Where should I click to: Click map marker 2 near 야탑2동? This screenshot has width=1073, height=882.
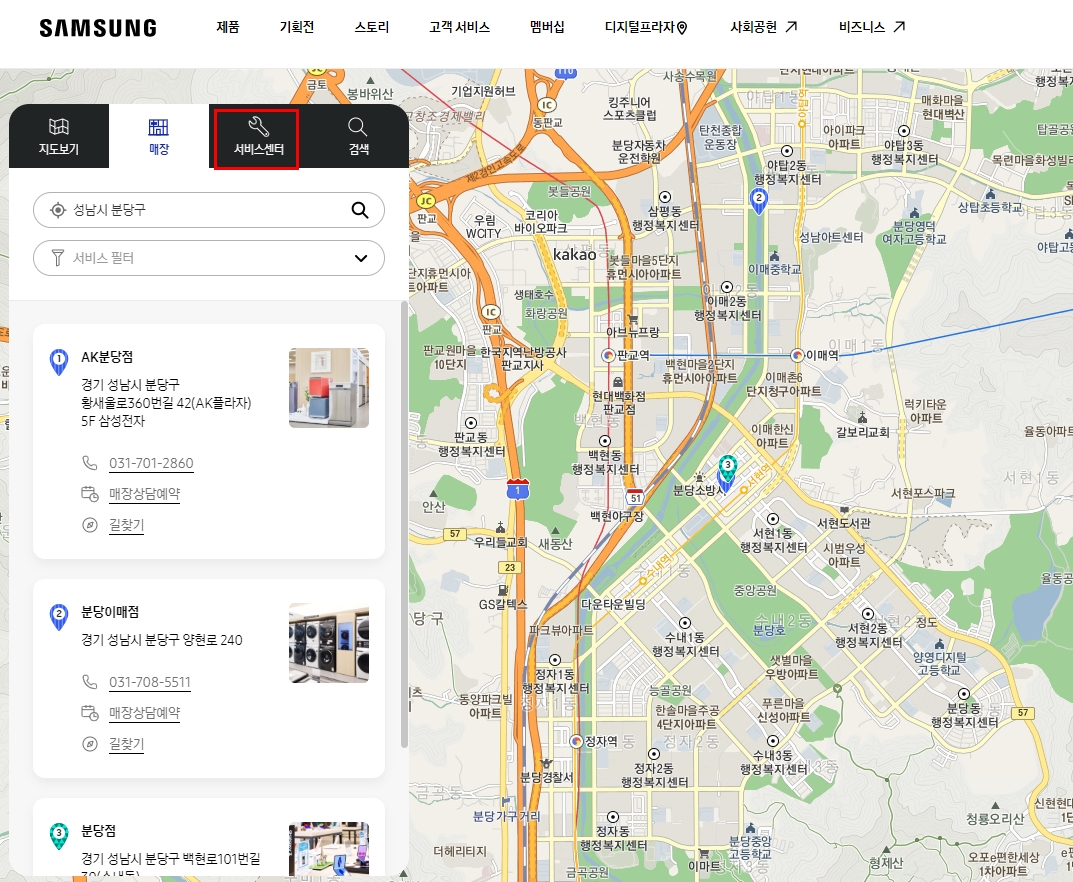[x=758, y=201]
